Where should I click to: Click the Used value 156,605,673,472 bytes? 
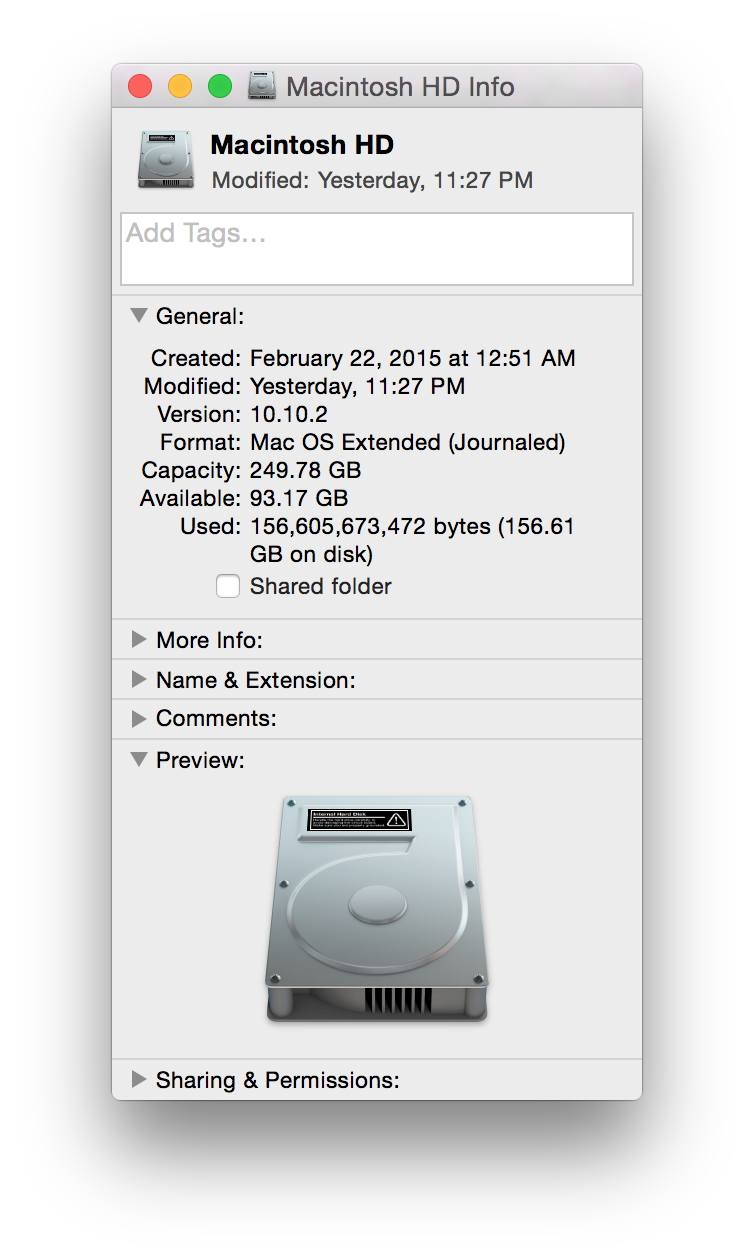click(412, 540)
